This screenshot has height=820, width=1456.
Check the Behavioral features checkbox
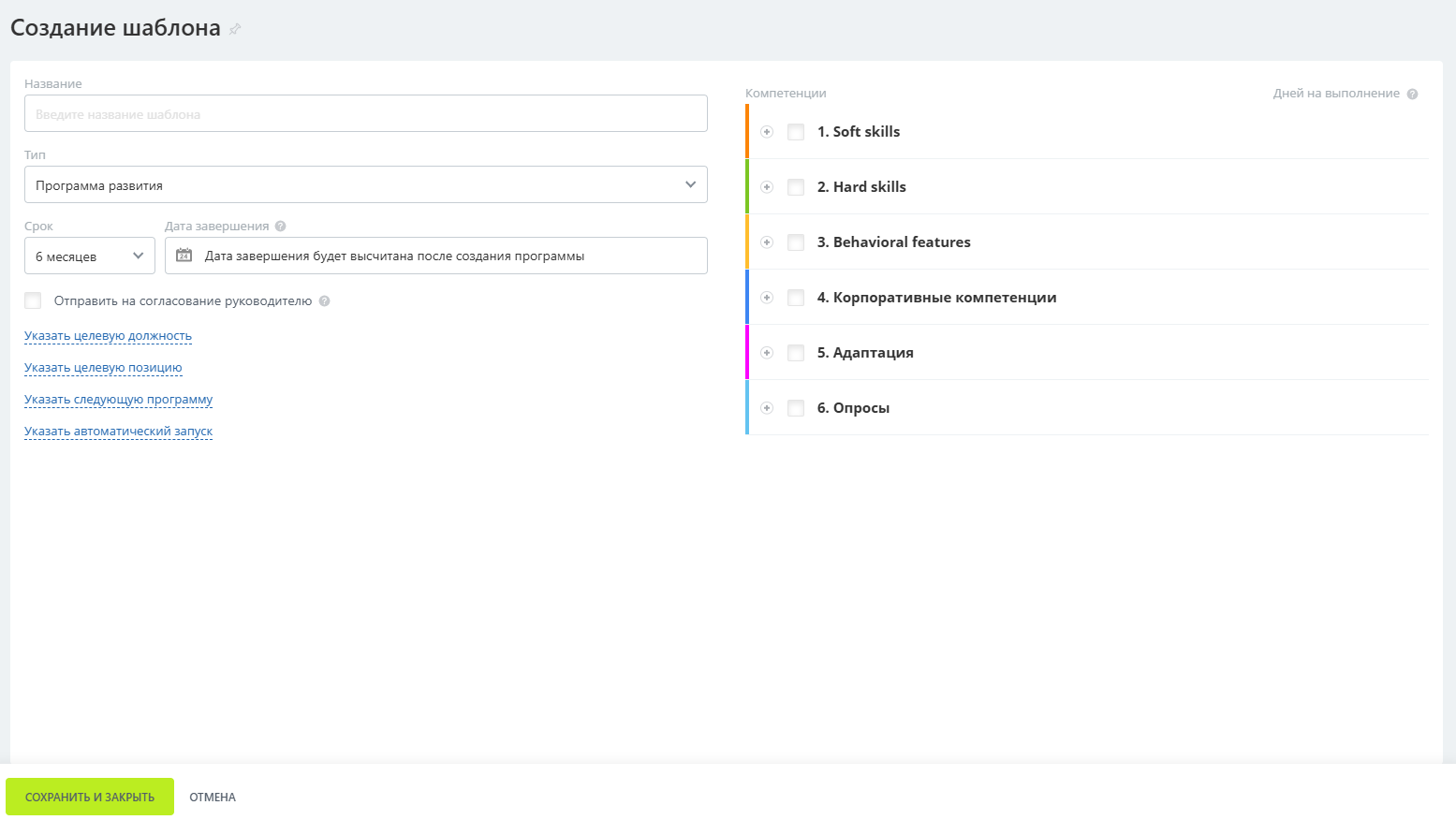pyautogui.click(x=796, y=242)
